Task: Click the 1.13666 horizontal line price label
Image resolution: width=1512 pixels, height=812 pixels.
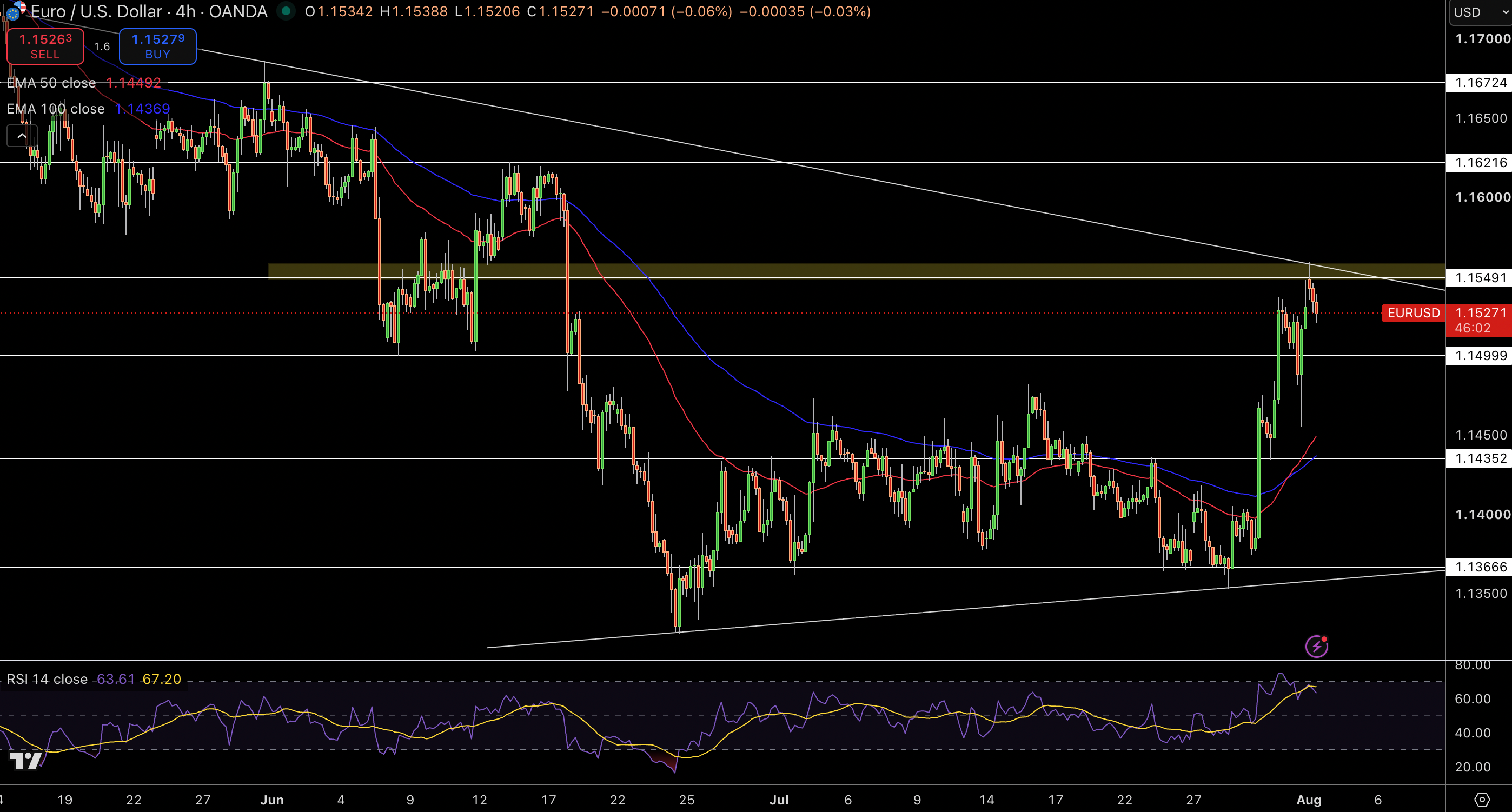Action: (x=1479, y=567)
